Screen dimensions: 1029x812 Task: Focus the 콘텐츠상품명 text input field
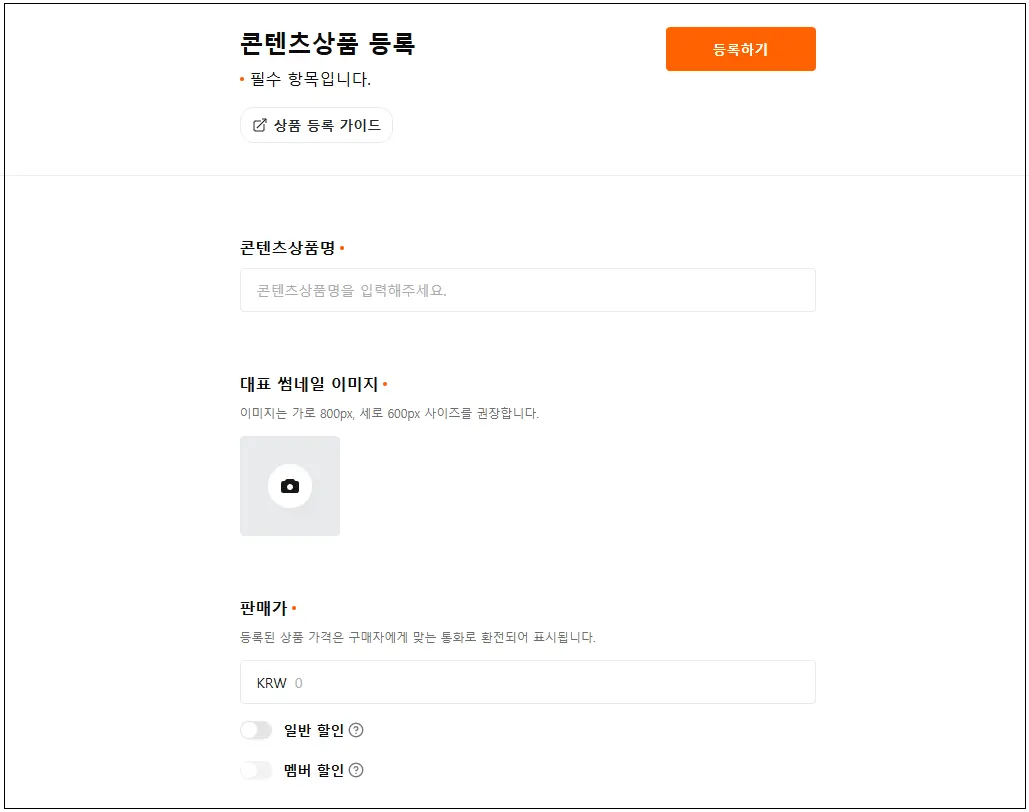[527, 290]
